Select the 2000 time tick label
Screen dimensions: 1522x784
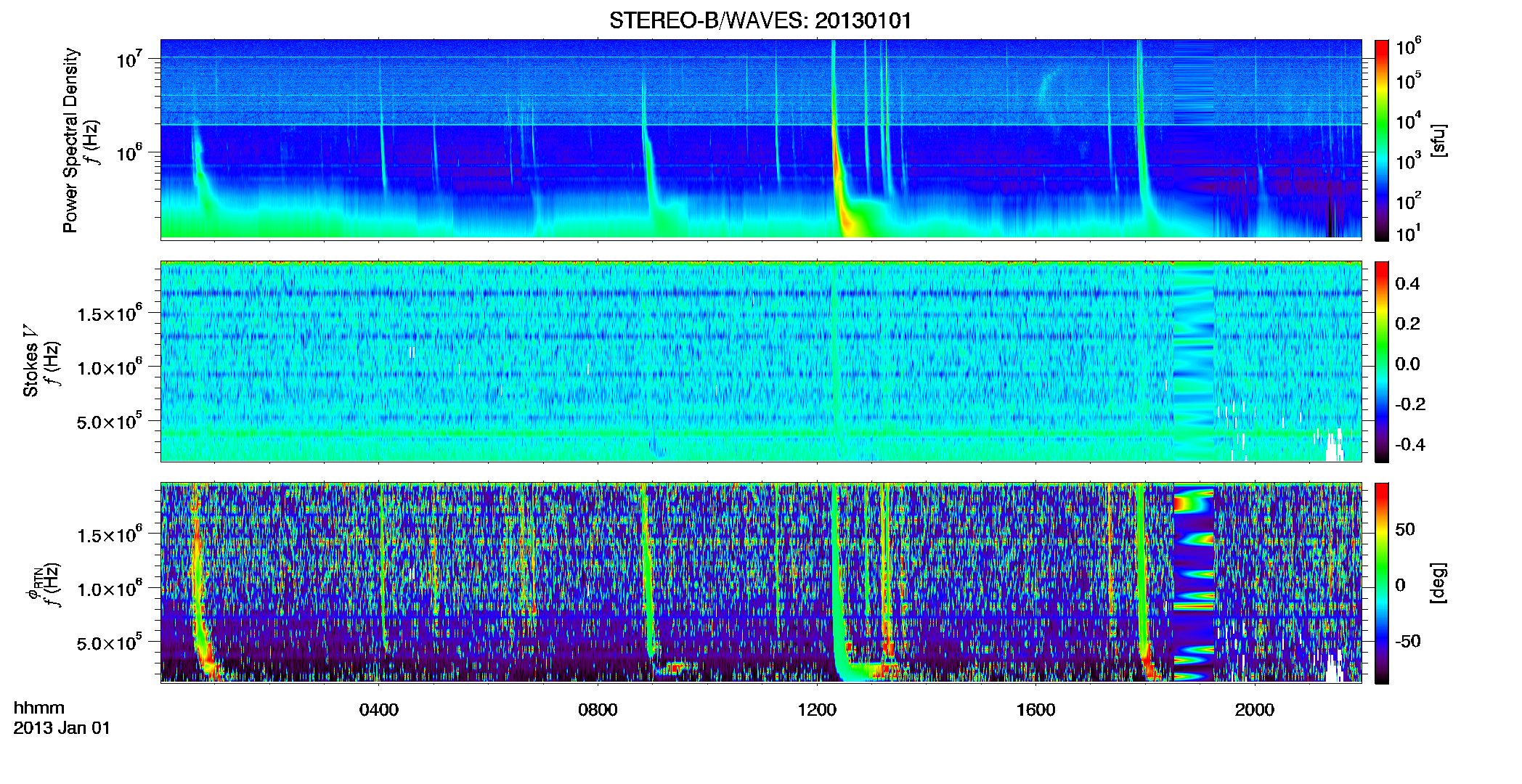pos(1255,710)
